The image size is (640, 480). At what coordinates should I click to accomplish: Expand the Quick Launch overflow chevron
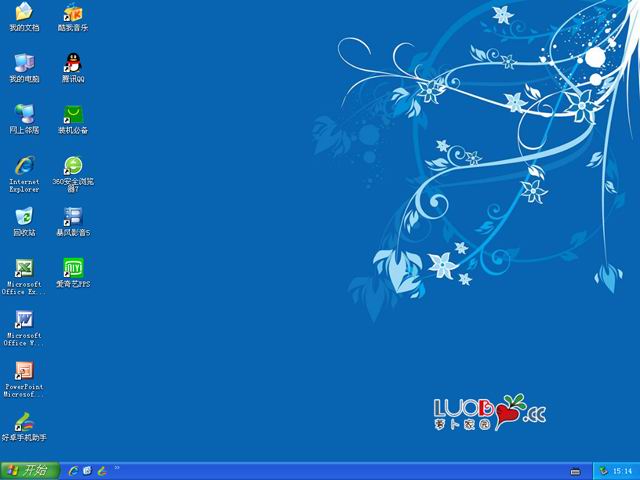click(117, 468)
